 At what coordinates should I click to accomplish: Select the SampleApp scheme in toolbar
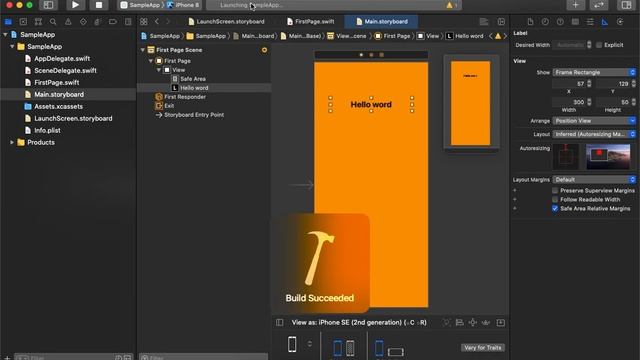pos(140,5)
